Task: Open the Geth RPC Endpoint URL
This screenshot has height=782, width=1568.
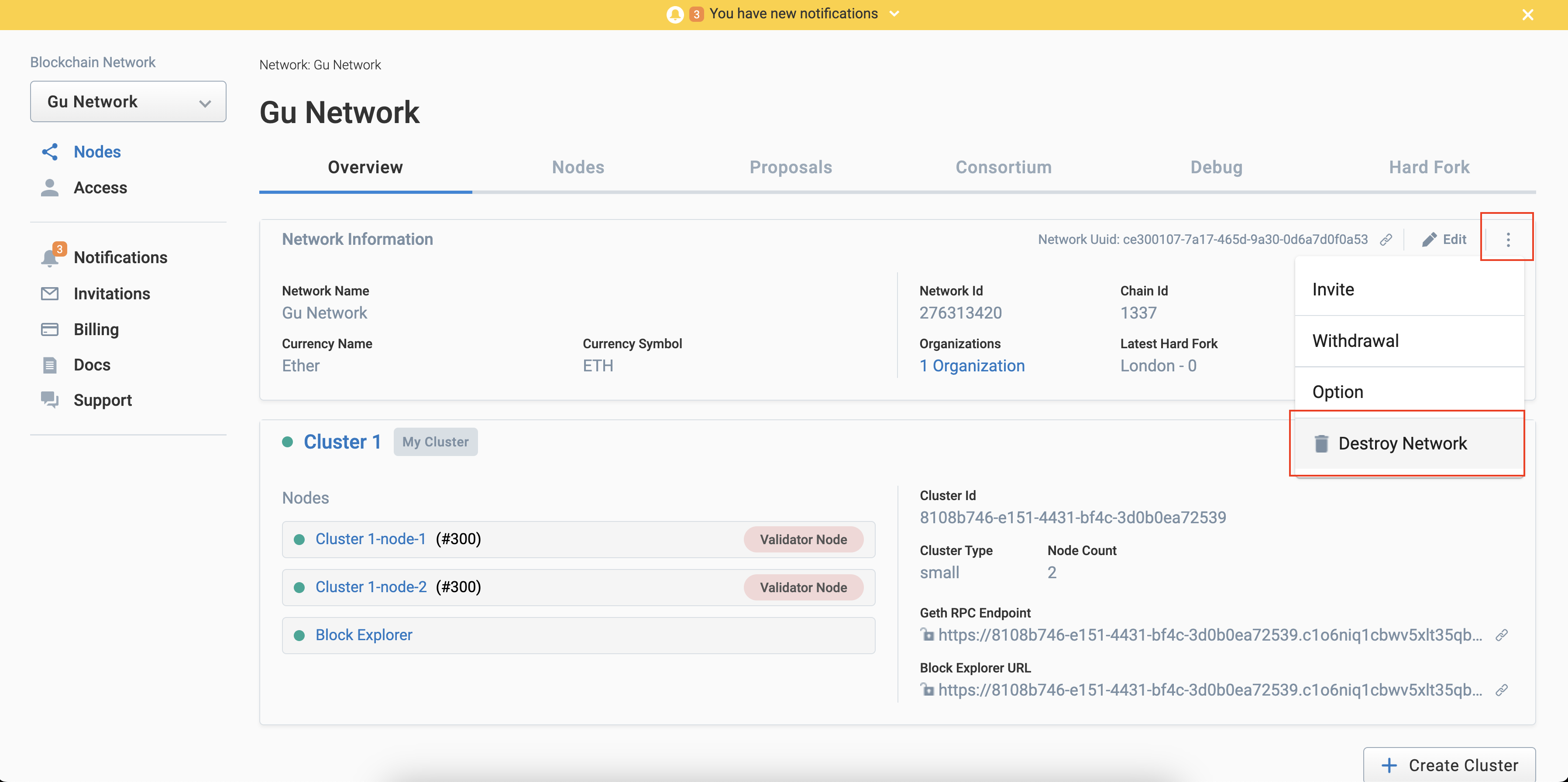Action: pyautogui.click(x=1210, y=635)
